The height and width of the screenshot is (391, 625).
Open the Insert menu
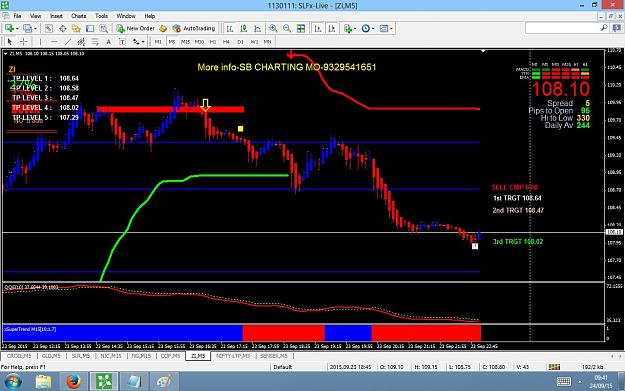(x=56, y=16)
